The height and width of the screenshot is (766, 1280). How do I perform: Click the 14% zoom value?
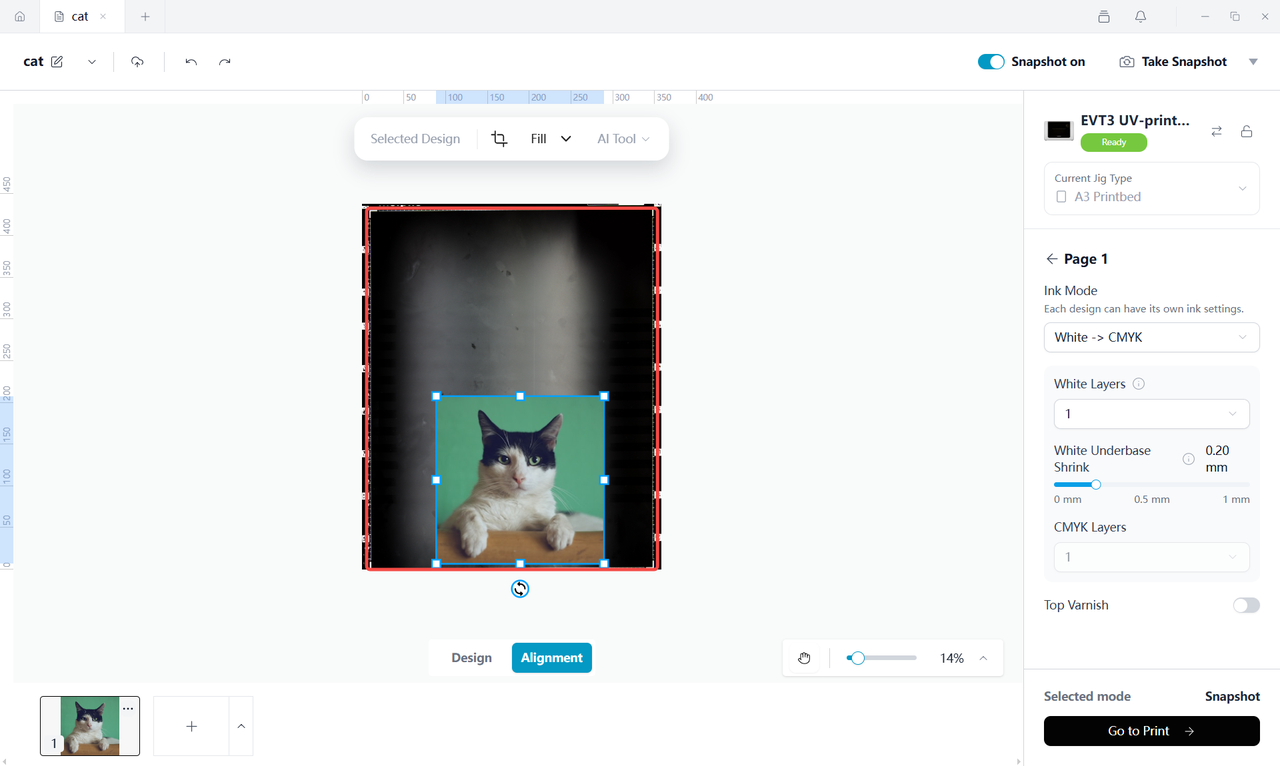pyautogui.click(x=952, y=658)
